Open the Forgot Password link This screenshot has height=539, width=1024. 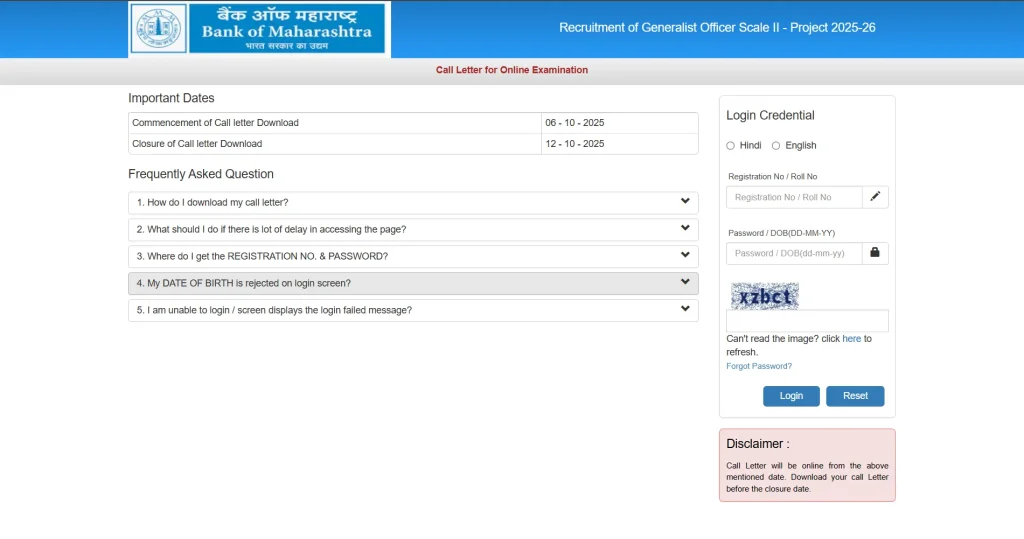pyautogui.click(x=759, y=367)
